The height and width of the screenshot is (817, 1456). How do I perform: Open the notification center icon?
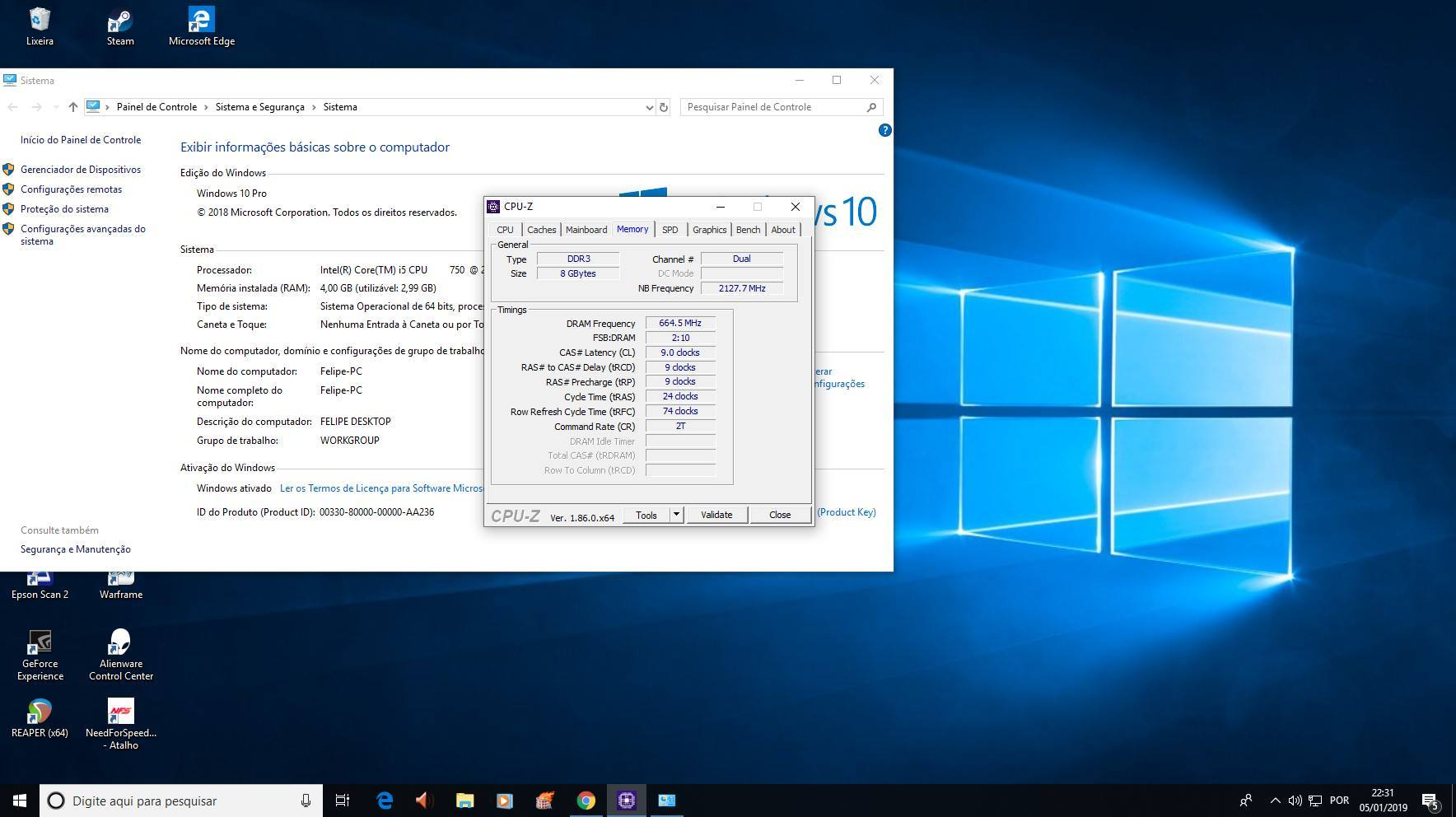tap(1430, 801)
